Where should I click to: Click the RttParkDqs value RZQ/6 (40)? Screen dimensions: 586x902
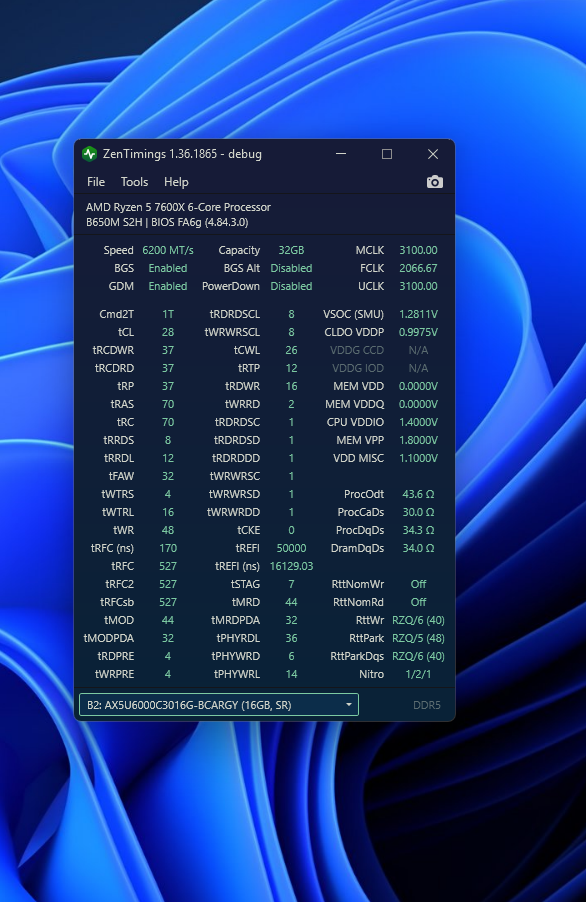(418, 656)
